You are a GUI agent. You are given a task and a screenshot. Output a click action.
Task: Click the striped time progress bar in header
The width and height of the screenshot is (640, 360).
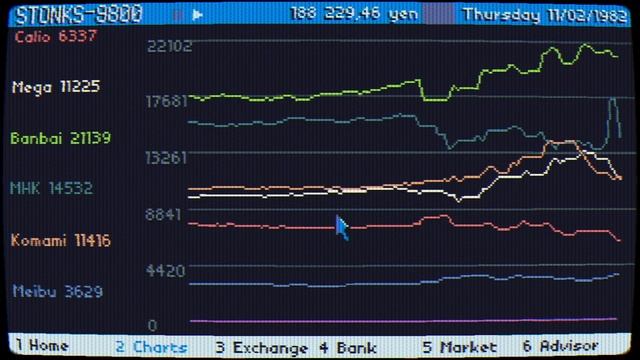439,14
